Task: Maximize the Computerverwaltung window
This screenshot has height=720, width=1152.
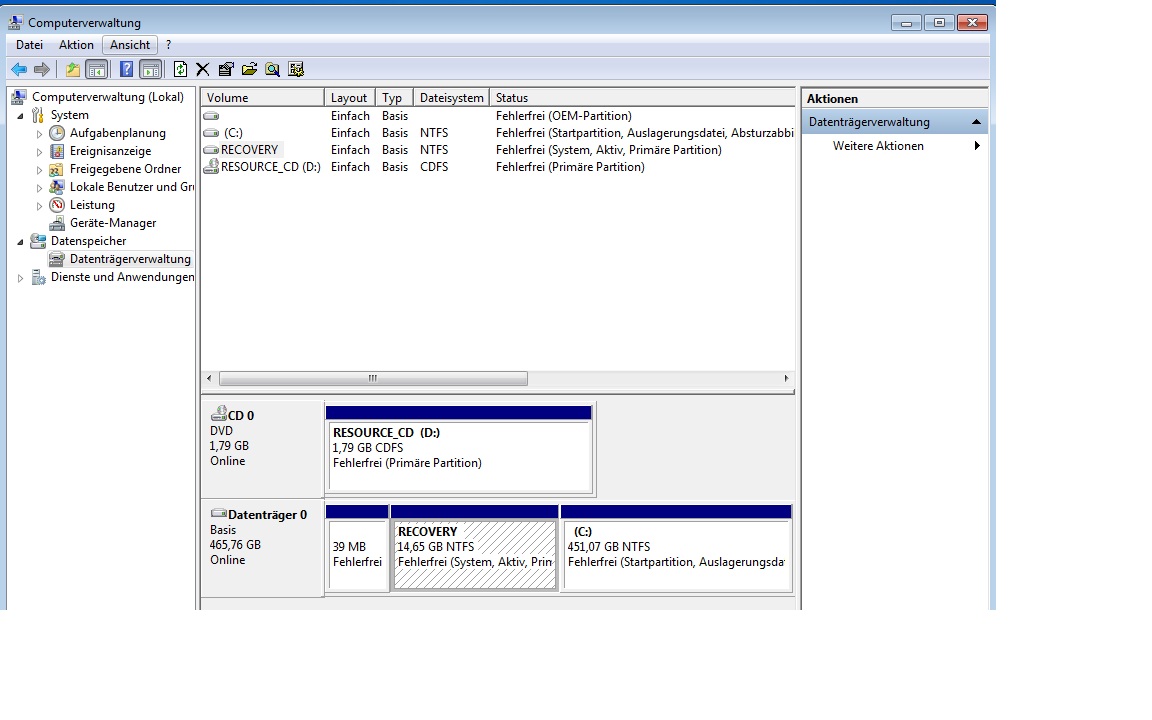Action: click(x=939, y=23)
